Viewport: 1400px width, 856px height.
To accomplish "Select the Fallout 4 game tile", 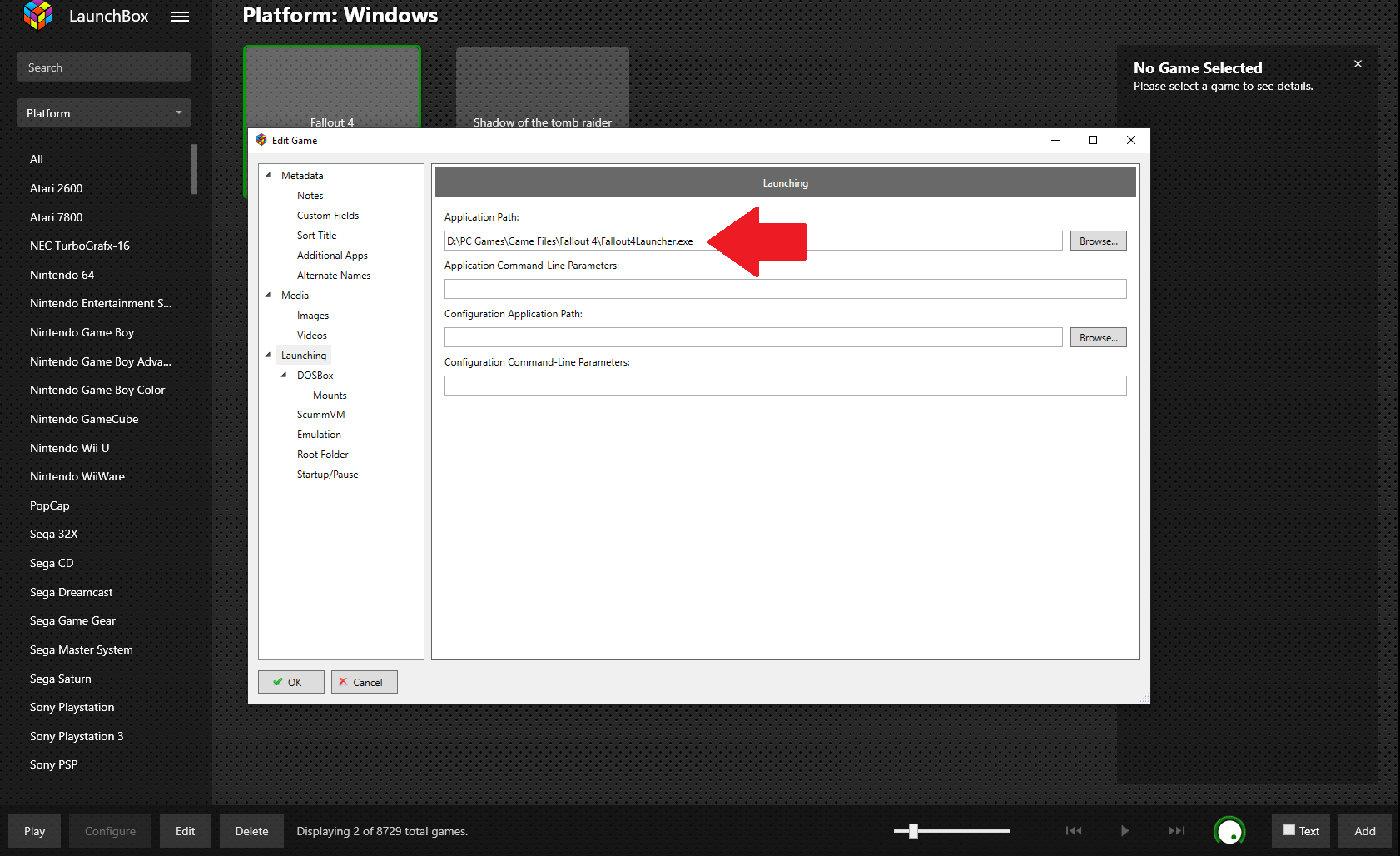I will click(x=332, y=88).
